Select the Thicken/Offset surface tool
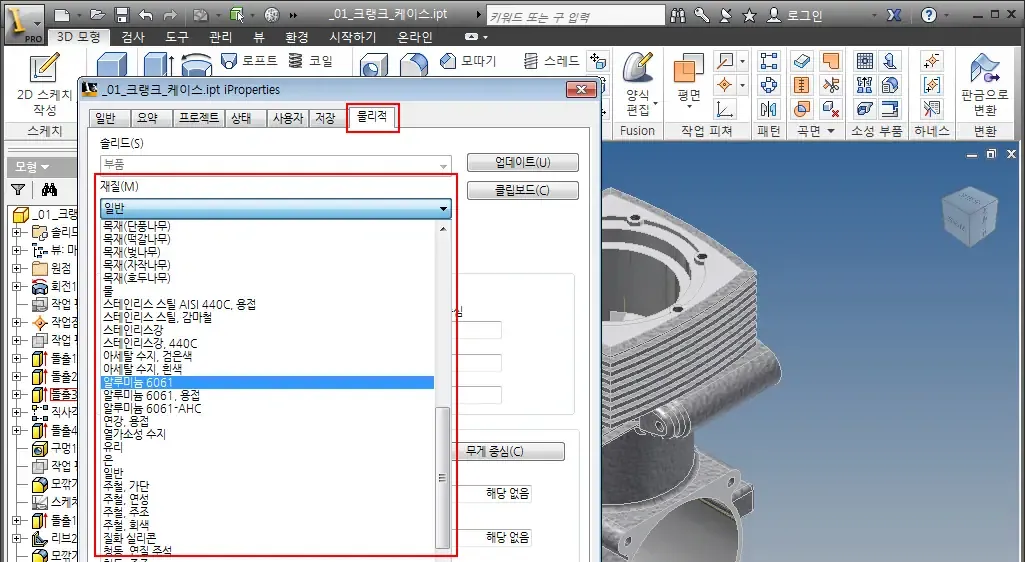The image size is (1025, 562). pyautogui.click(x=801, y=61)
